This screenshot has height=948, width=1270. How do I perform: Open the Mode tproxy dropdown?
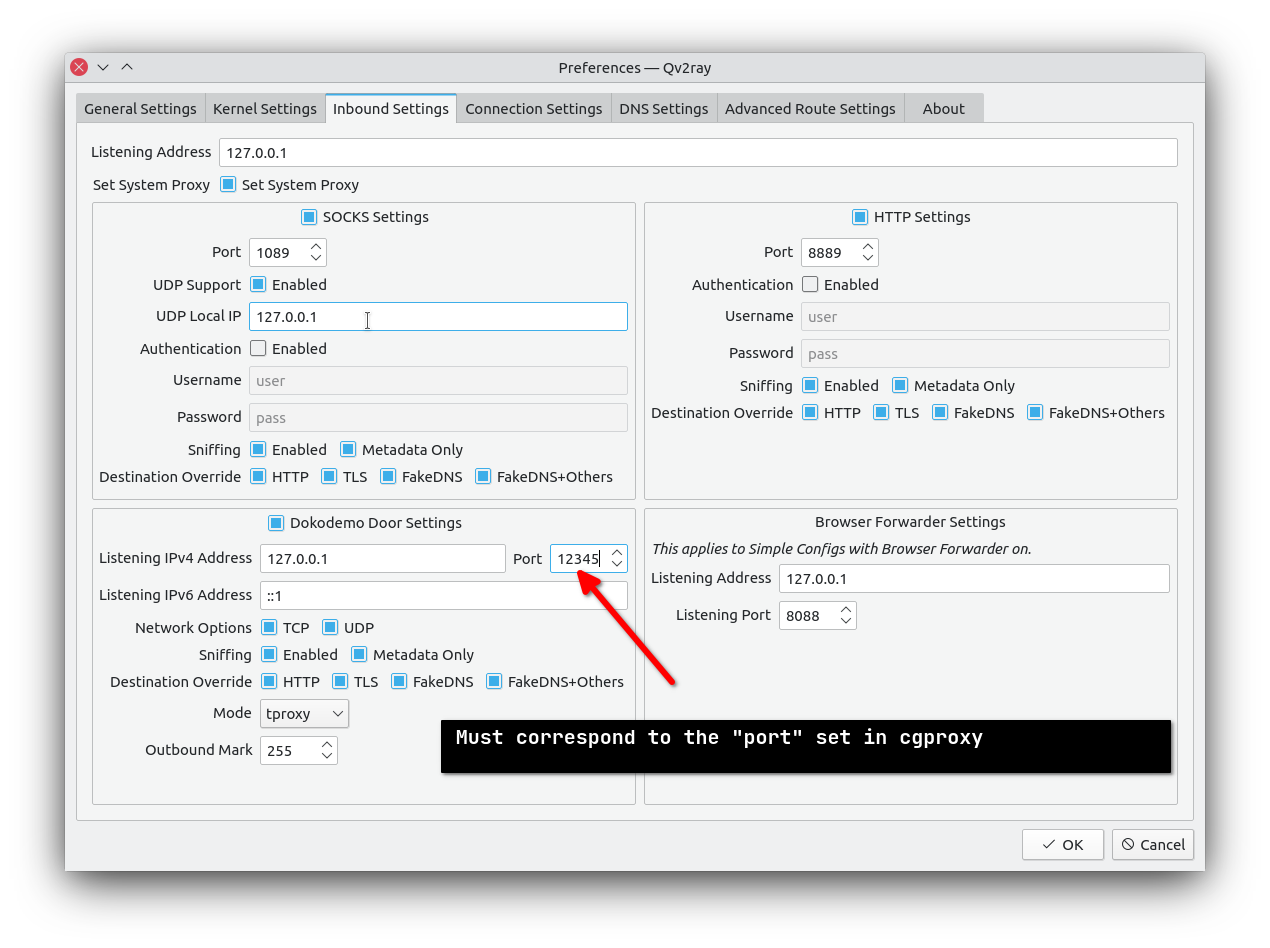pos(304,714)
